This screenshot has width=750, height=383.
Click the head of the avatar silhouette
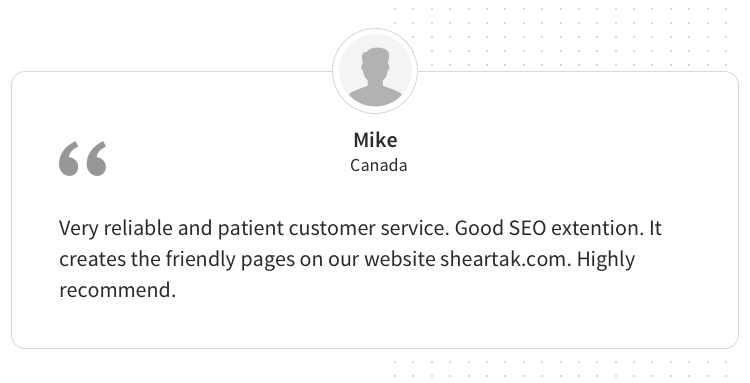coord(375,64)
